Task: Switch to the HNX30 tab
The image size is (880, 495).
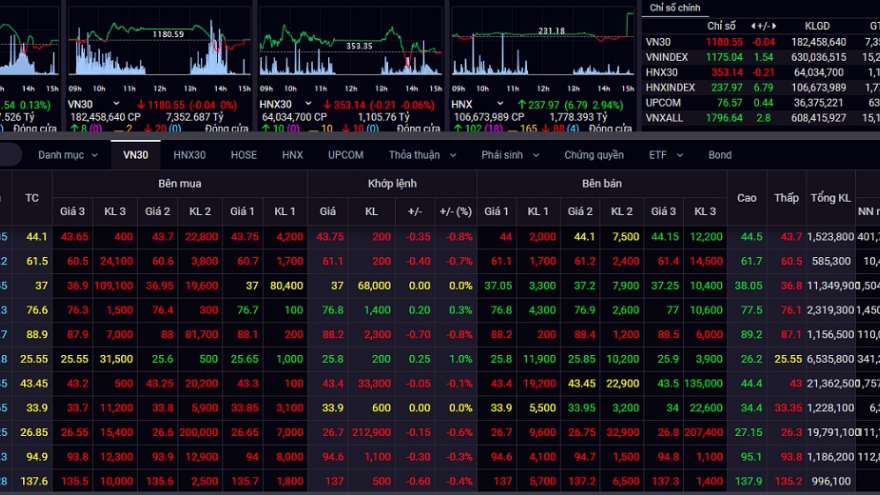Action: click(189, 155)
